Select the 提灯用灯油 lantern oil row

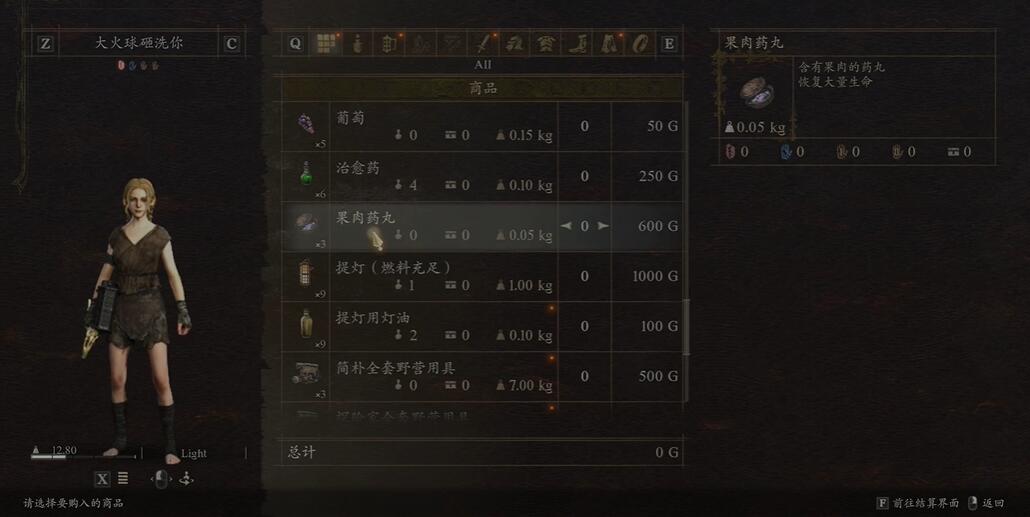(x=483, y=326)
